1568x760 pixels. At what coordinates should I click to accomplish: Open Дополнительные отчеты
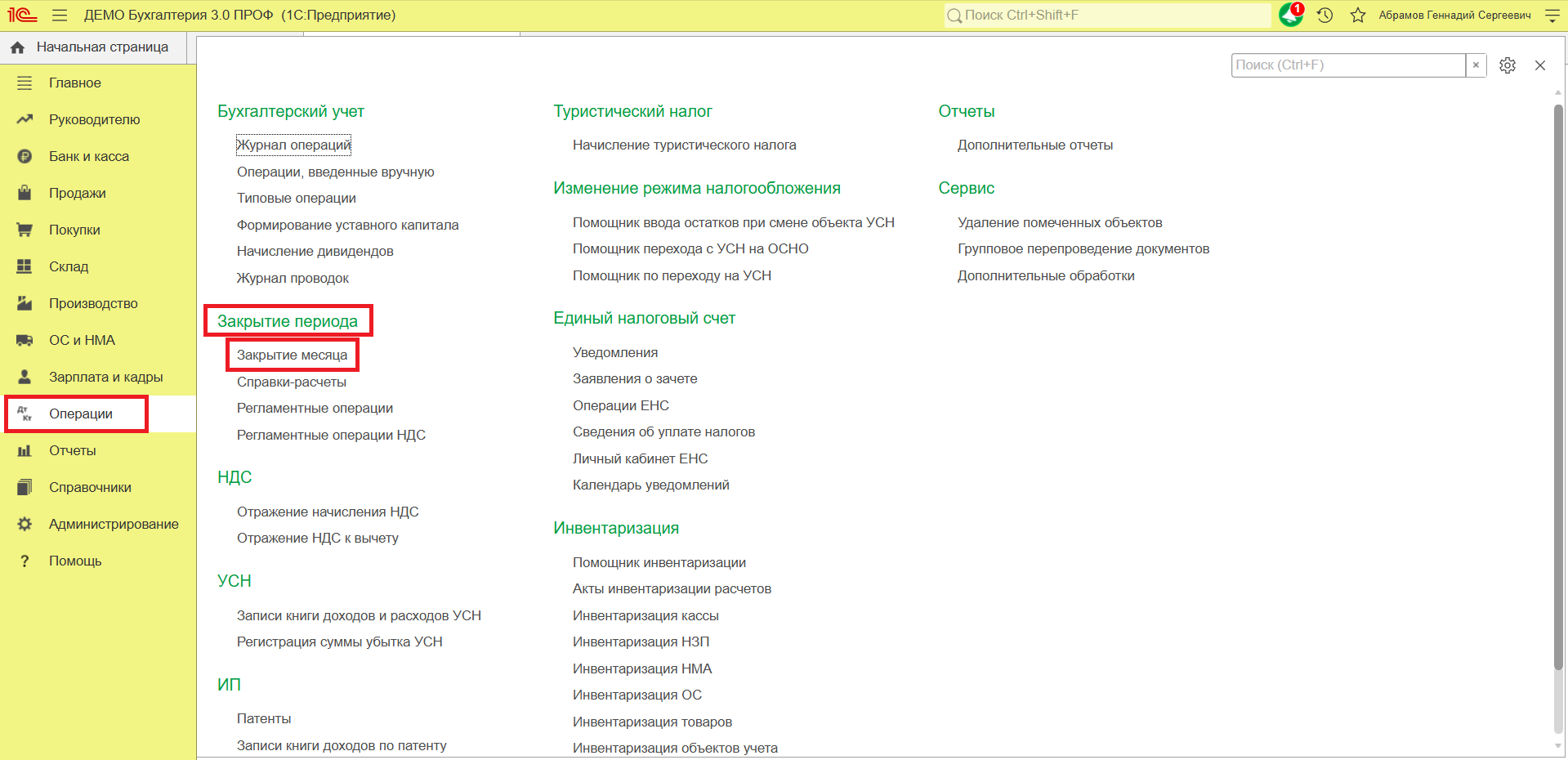(x=1034, y=145)
